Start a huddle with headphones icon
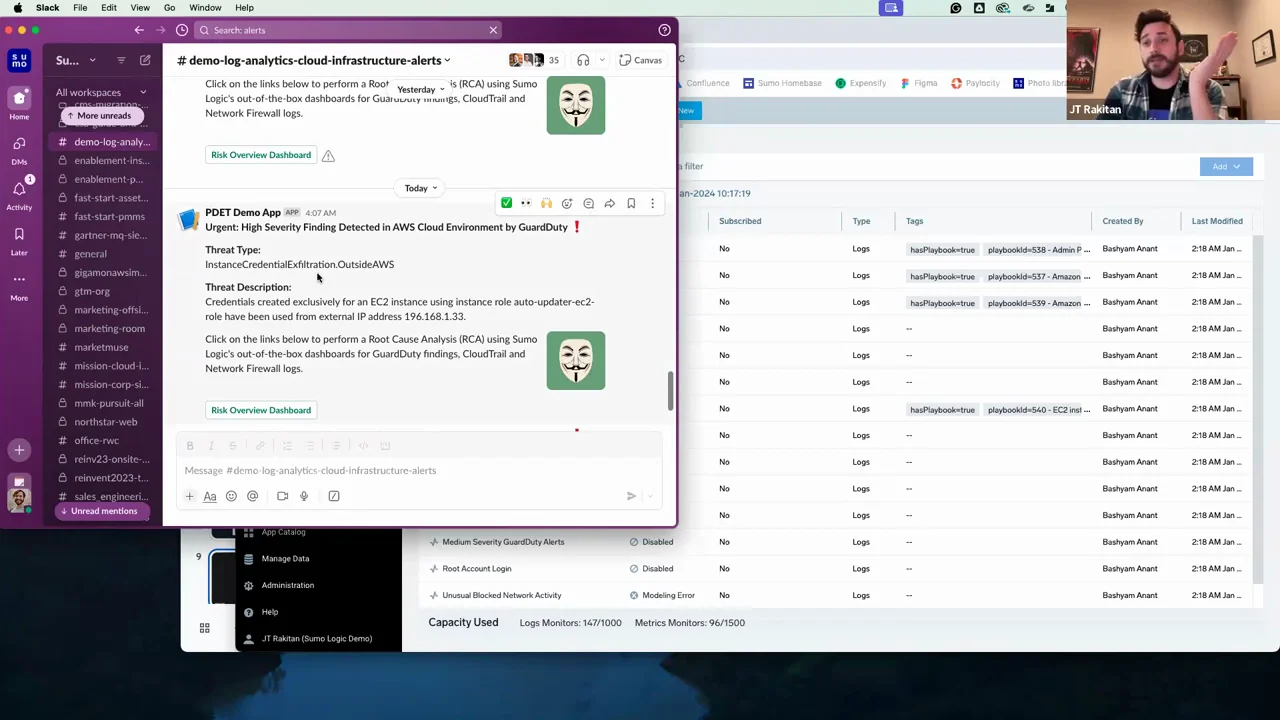Screen dimensions: 1280x720 pos(583,60)
